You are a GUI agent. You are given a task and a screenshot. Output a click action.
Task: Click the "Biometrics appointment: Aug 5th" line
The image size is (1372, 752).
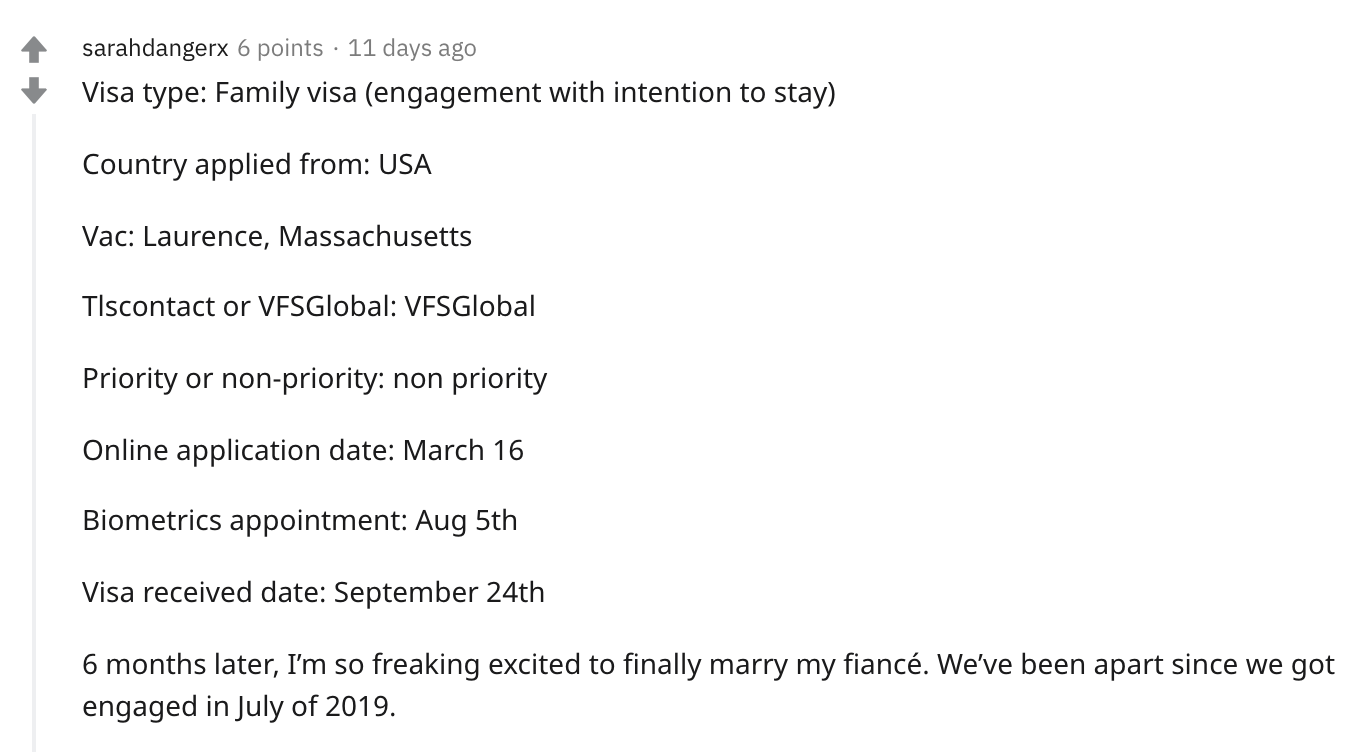point(300,521)
